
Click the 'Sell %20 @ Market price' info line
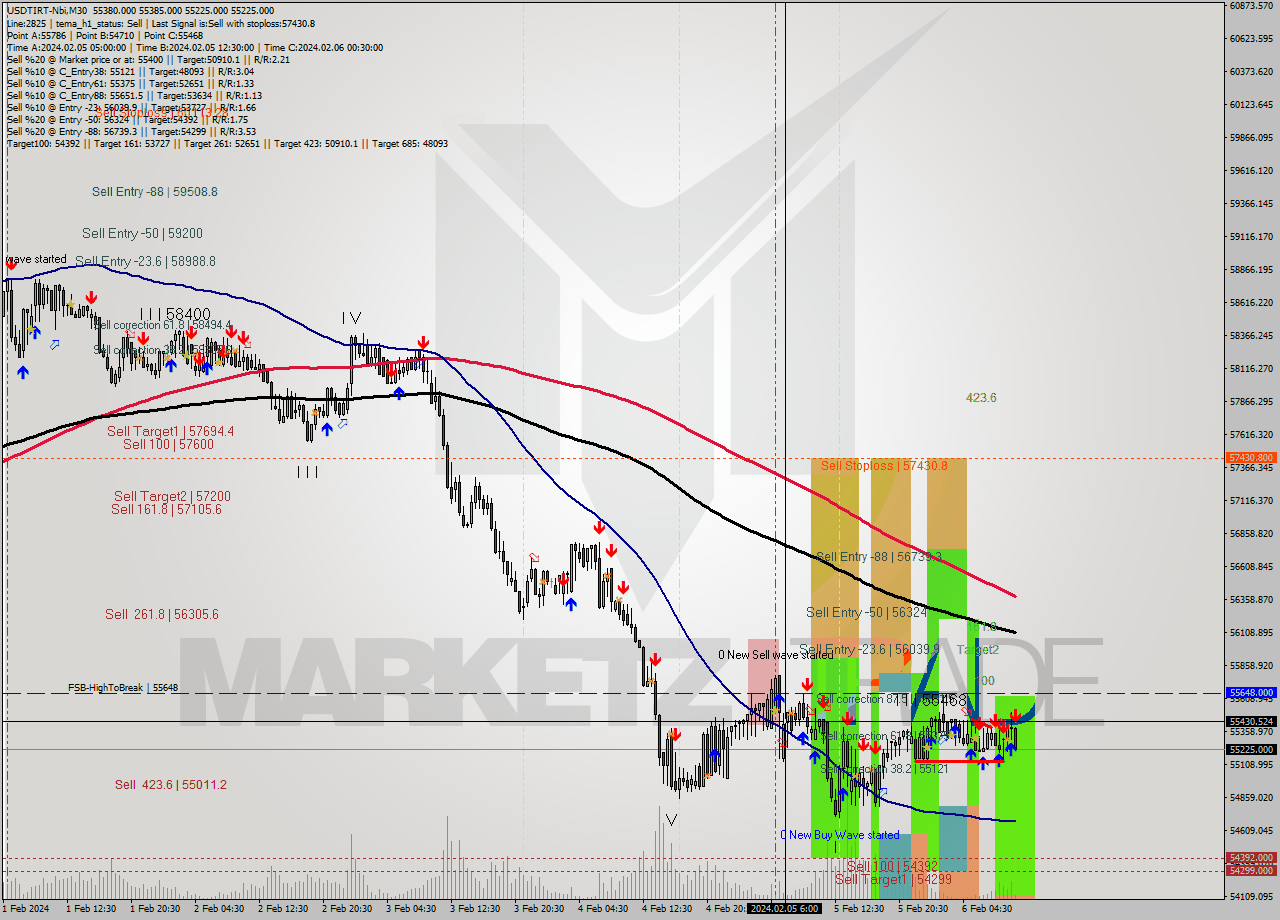pyautogui.click(x=148, y=59)
